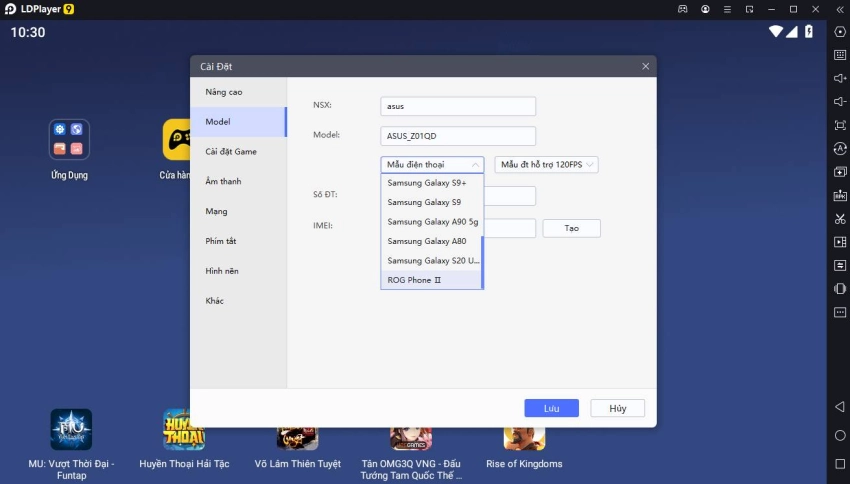The image size is (850, 484).
Task: Open the shared folder transfer icon
Action: pos(840,266)
